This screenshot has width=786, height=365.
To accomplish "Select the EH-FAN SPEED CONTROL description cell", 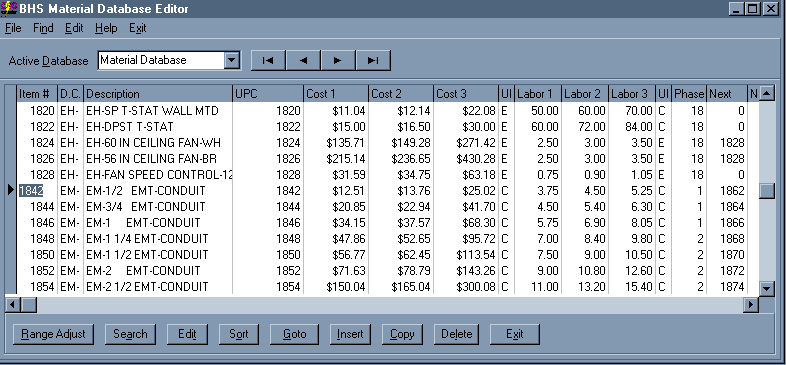I will point(158,175).
